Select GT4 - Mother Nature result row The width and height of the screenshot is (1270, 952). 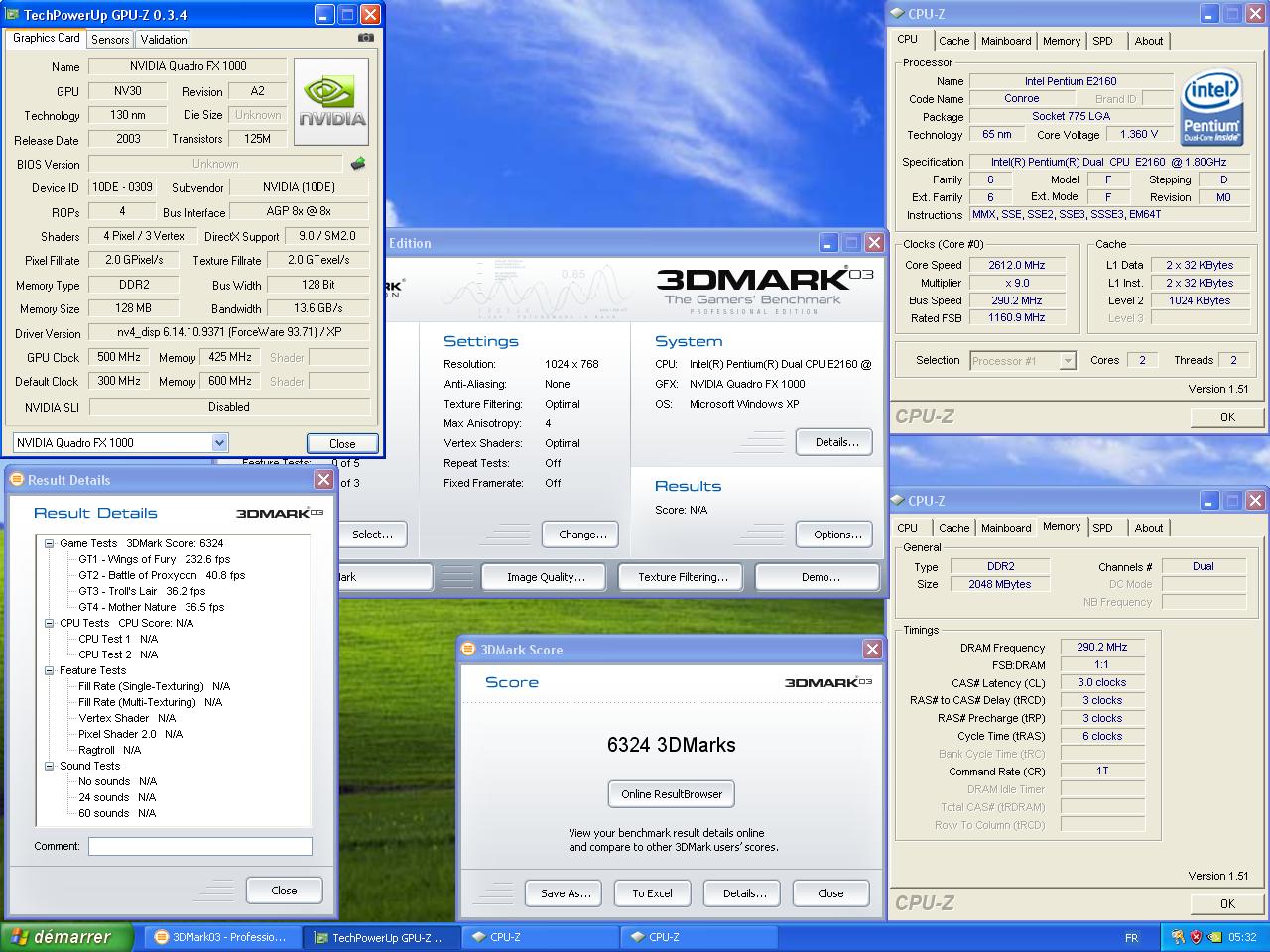click(x=152, y=607)
